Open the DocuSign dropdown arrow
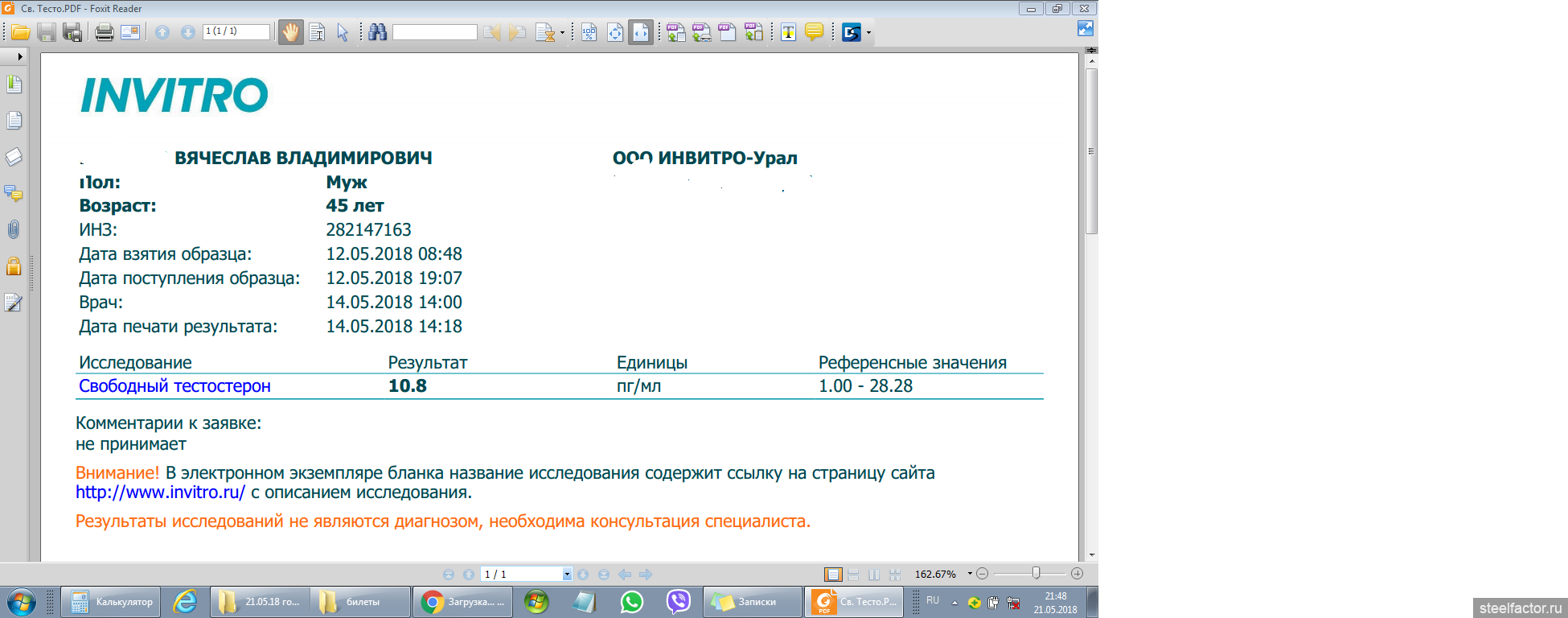 (868, 33)
